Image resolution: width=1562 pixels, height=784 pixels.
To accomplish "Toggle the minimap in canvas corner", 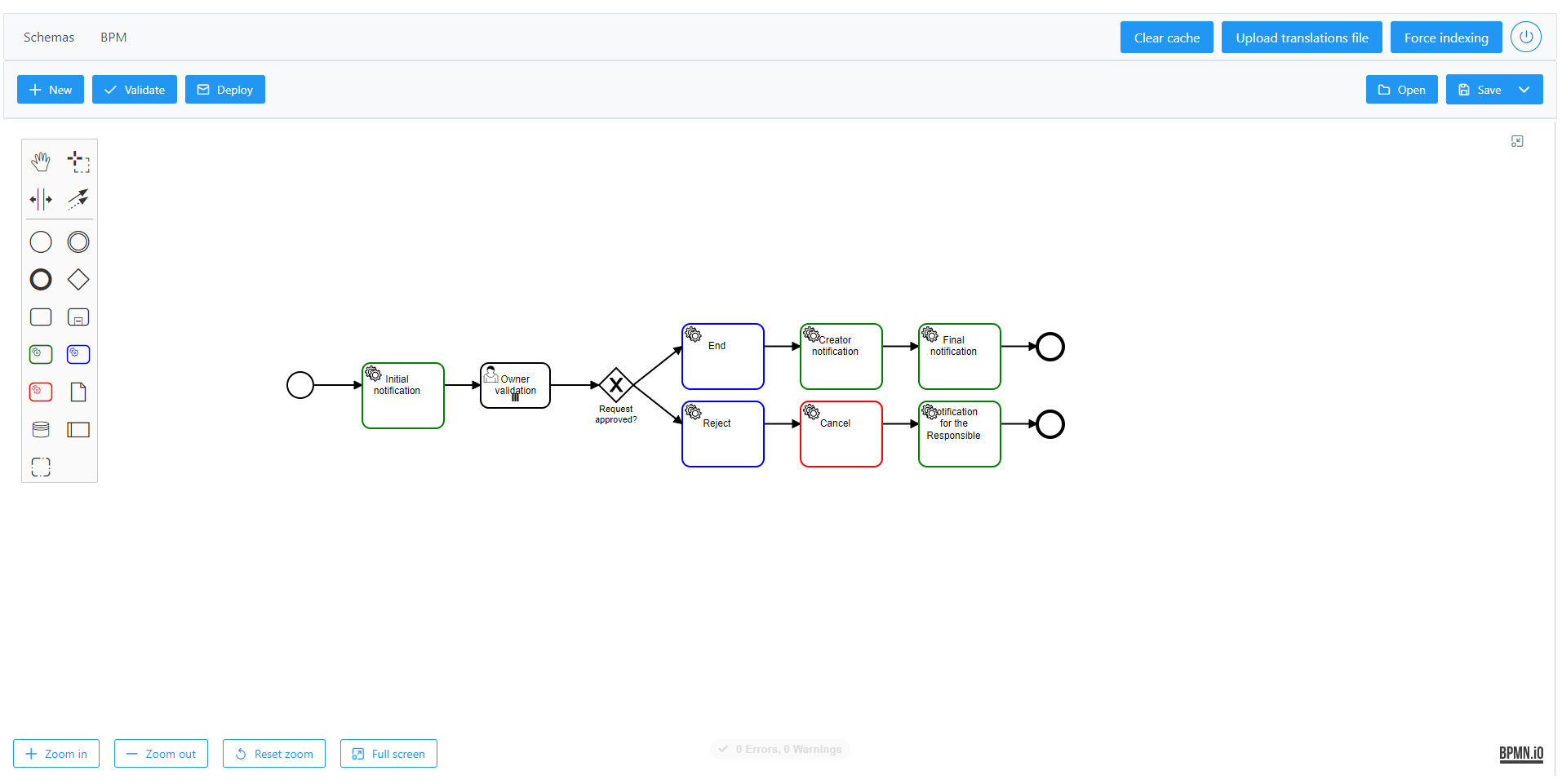I will tap(1517, 142).
